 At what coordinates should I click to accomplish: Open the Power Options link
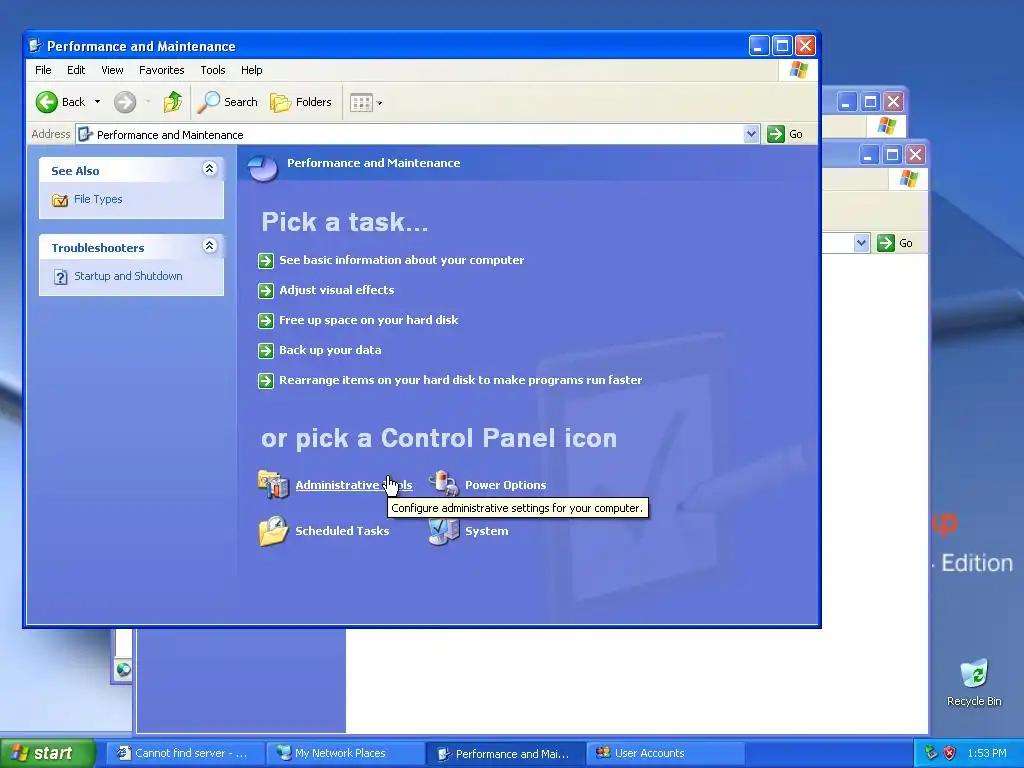click(505, 485)
